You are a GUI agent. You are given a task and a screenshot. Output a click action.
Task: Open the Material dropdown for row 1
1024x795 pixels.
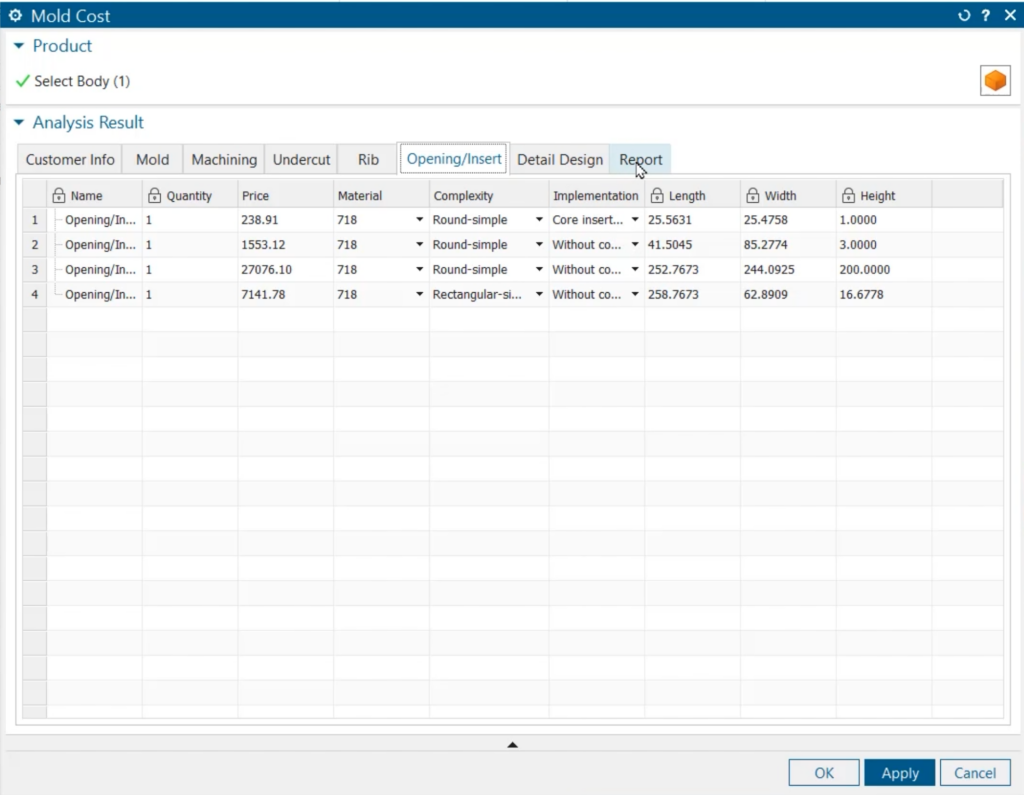click(x=420, y=219)
